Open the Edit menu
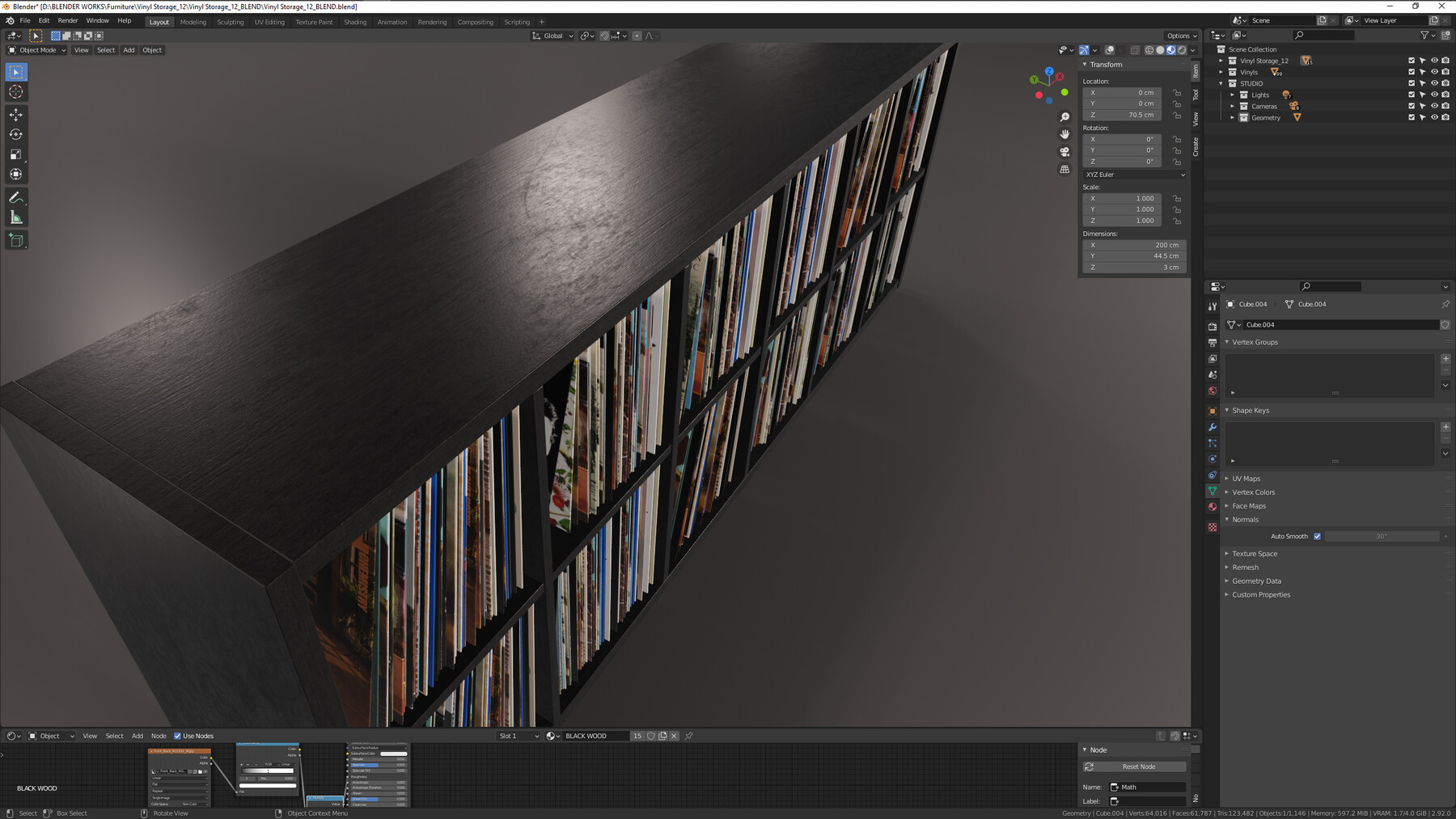Viewport: 1456px width, 819px height. (43, 20)
